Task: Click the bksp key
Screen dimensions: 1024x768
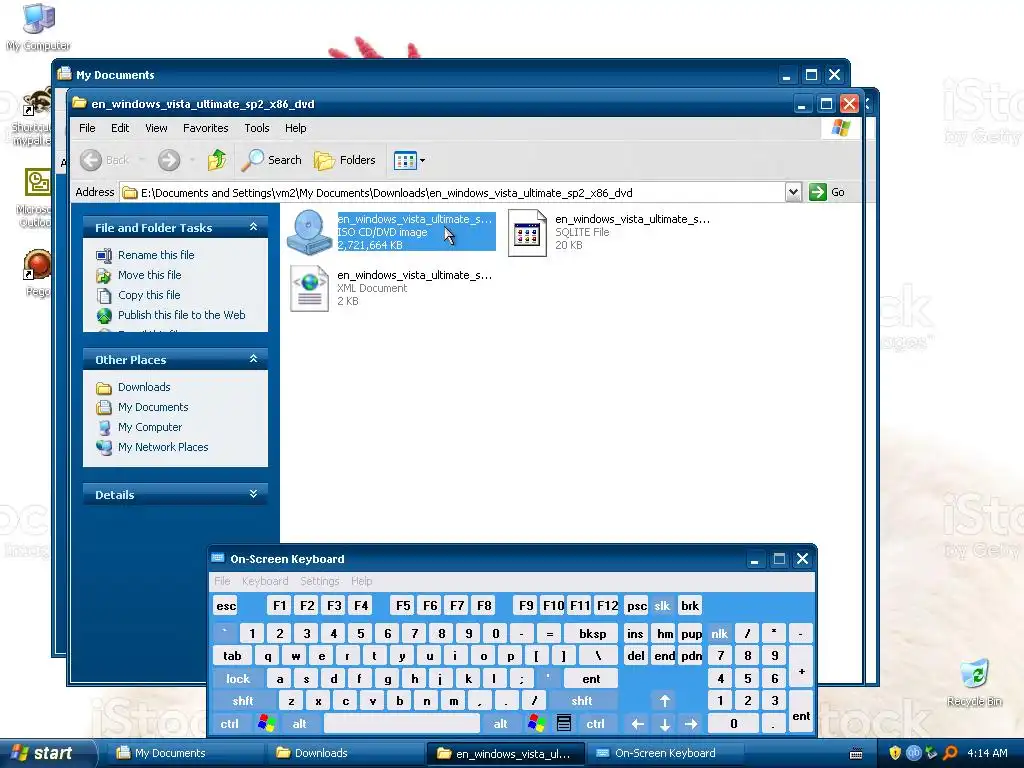Action: point(592,634)
